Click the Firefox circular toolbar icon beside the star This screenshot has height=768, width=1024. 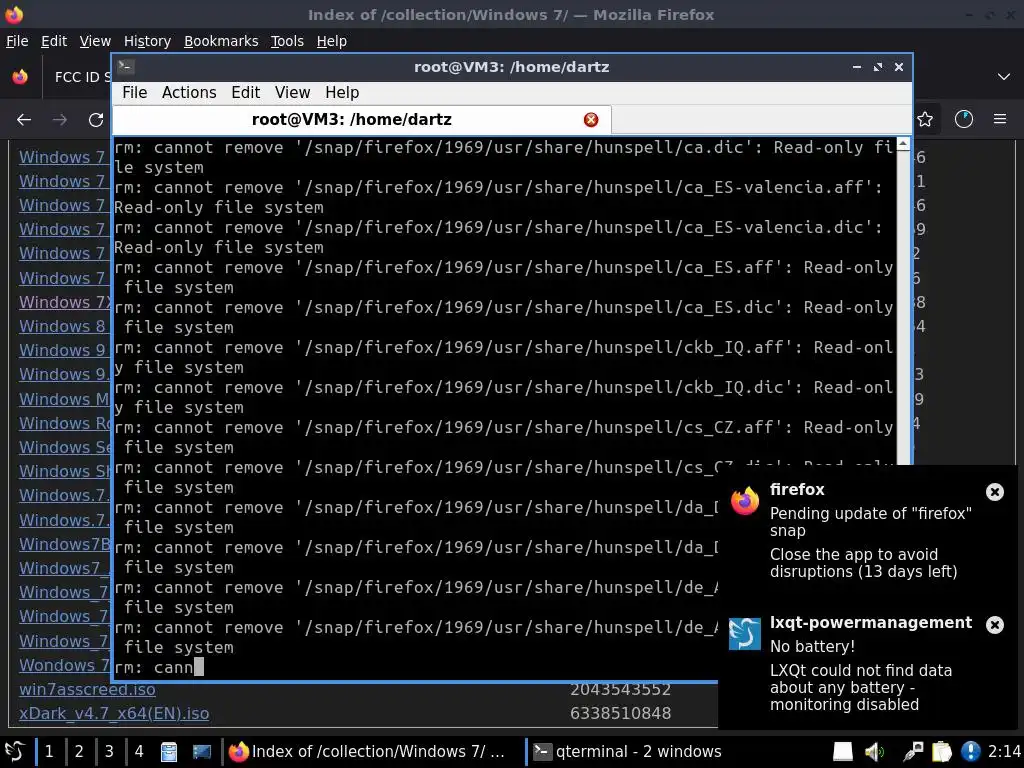coord(964,119)
